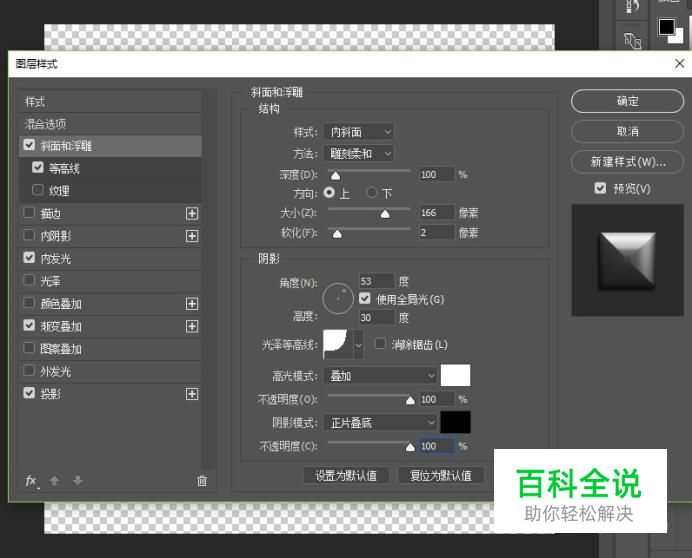Image resolution: width=692 pixels, height=558 pixels.
Task: Enable the 纹理 checkbox
Action: pos(38,190)
